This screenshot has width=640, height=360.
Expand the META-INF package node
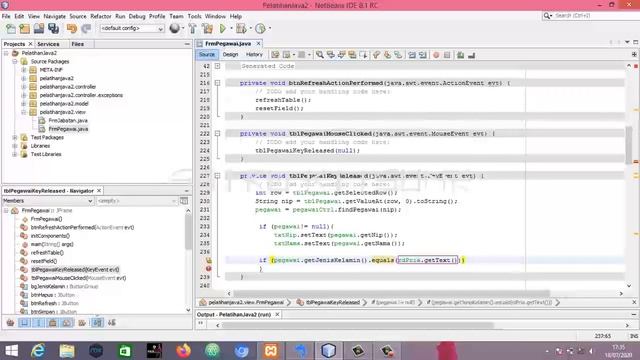tap(24, 70)
